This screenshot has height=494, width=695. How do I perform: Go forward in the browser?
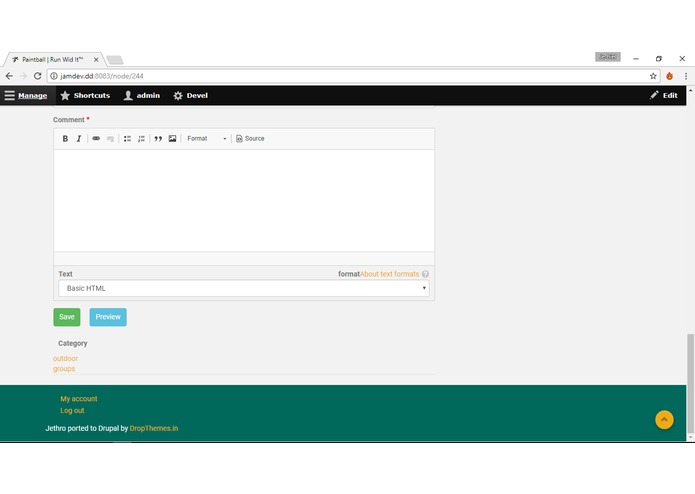click(x=23, y=76)
